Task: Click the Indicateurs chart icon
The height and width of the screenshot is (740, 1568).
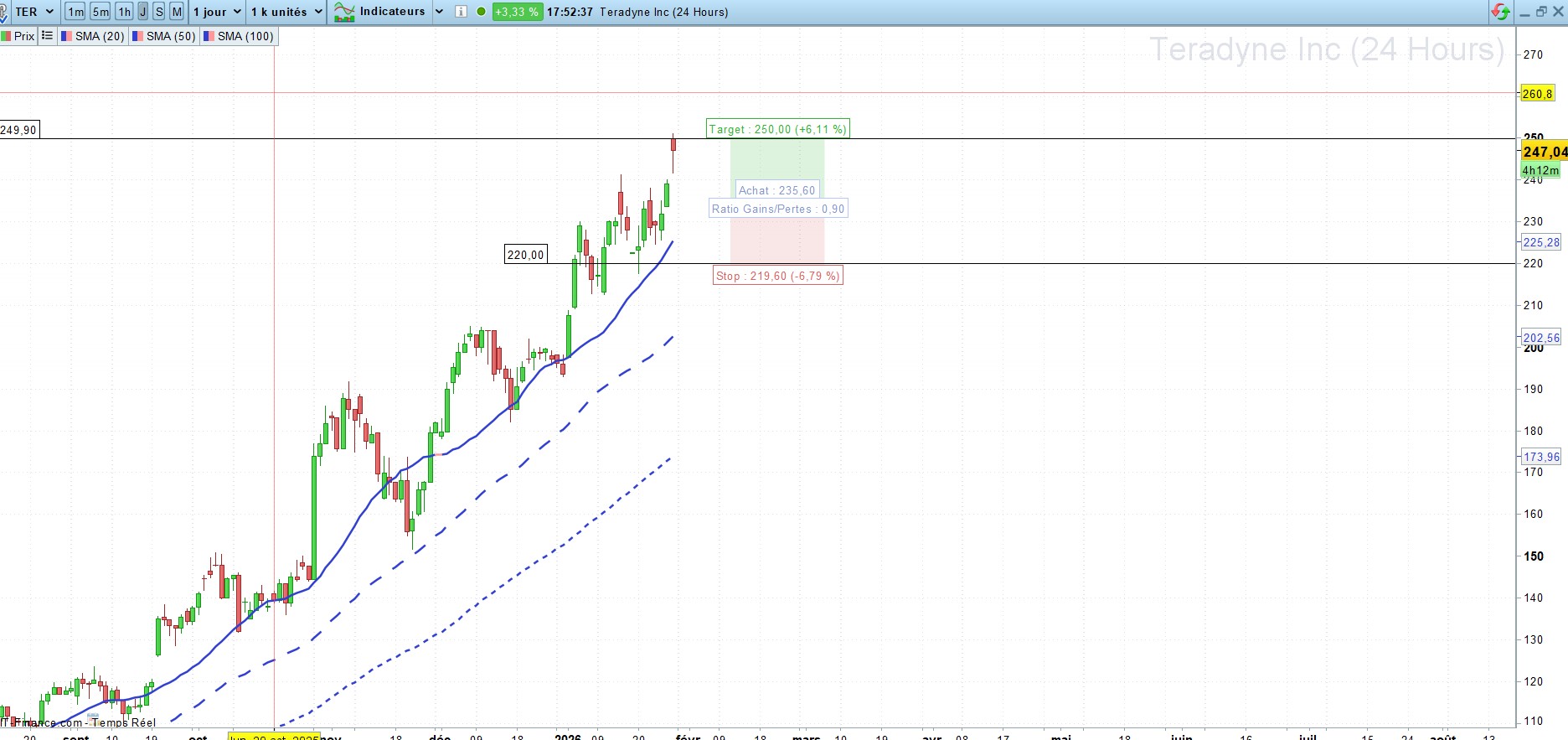Action: (x=344, y=12)
